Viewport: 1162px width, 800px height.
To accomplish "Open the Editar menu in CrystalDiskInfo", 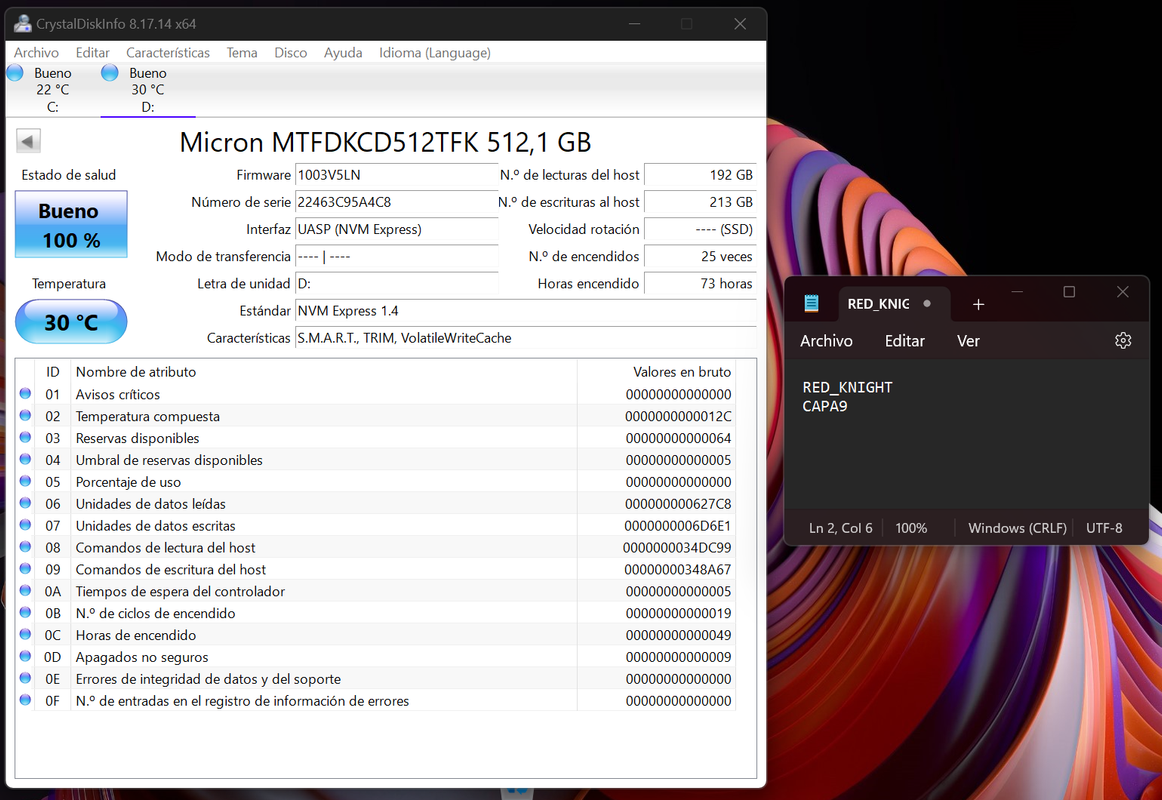I will (x=93, y=53).
